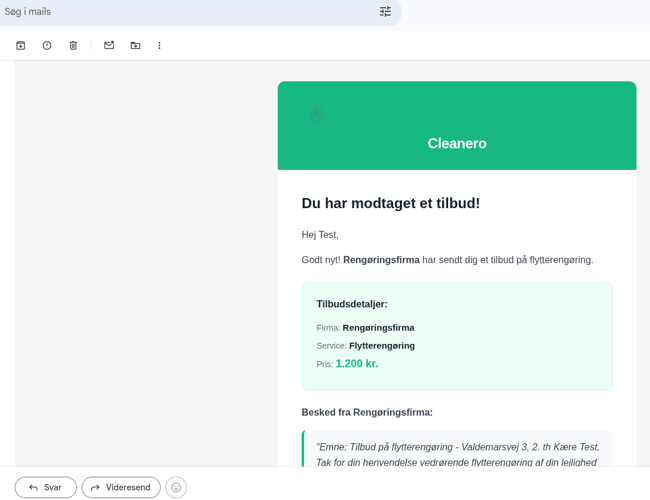Click the Videresend forward button

pos(121,487)
